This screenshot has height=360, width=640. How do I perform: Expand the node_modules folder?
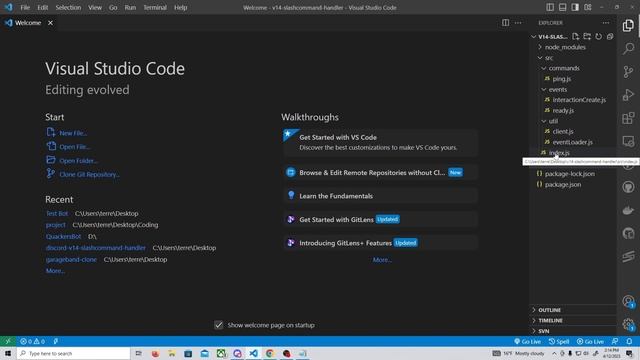pyautogui.click(x=573, y=47)
